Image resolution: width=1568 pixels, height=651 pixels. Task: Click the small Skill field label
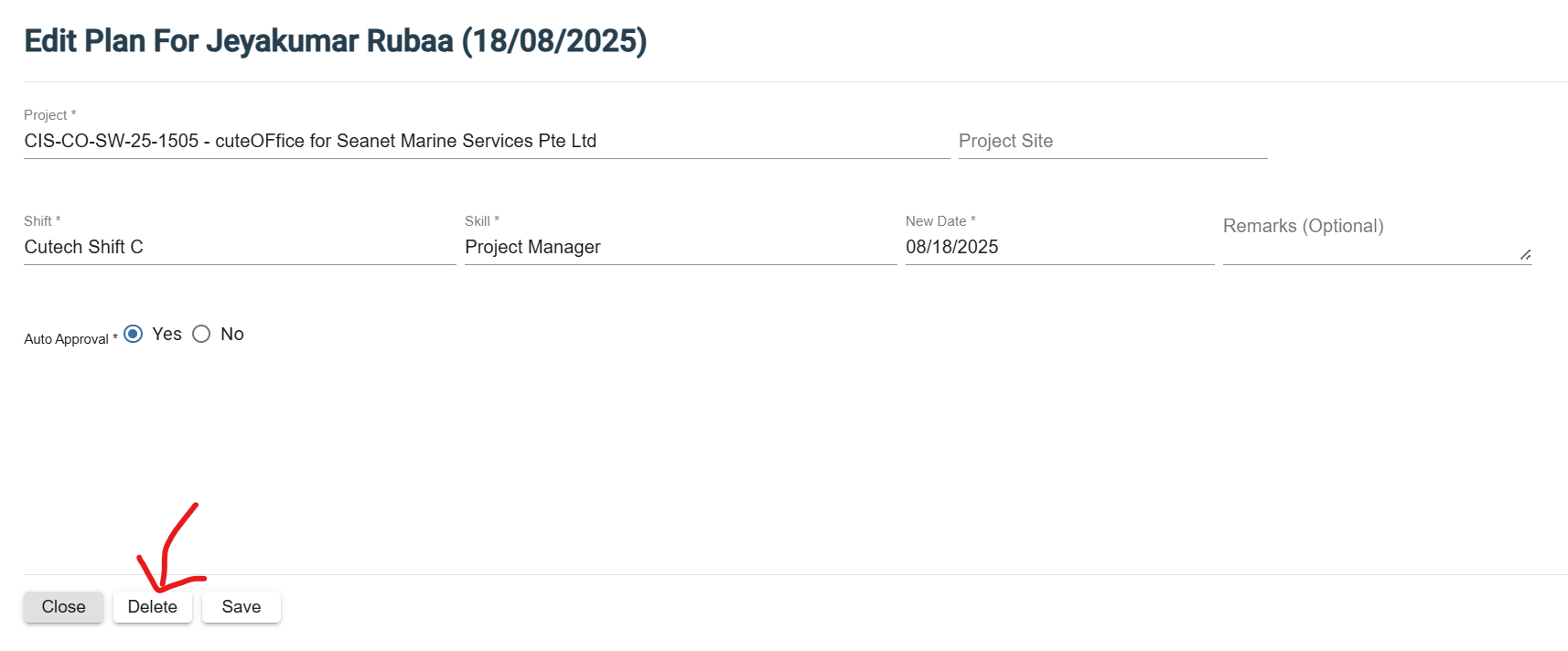coord(478,221)
